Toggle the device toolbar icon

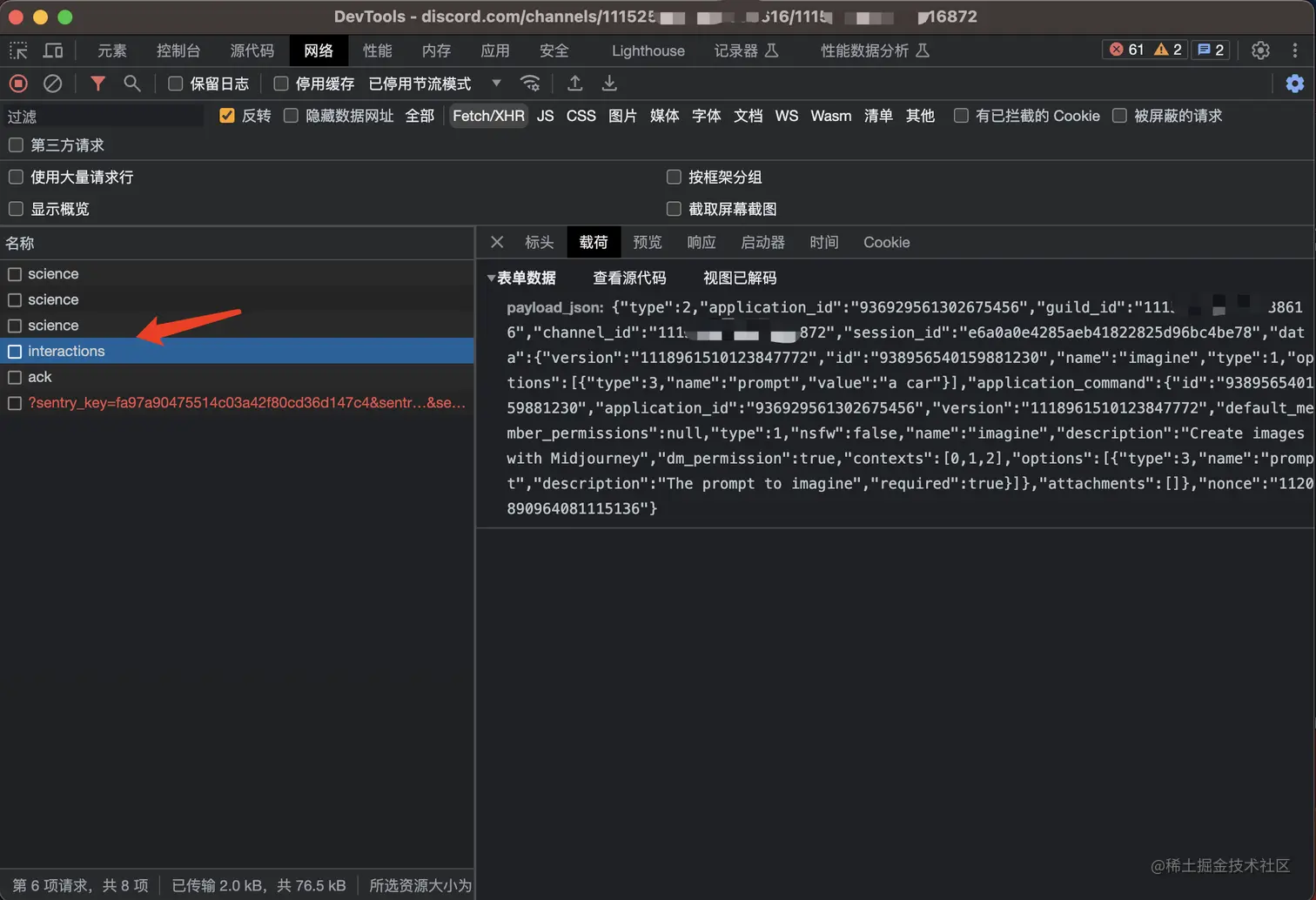(53, 50)
